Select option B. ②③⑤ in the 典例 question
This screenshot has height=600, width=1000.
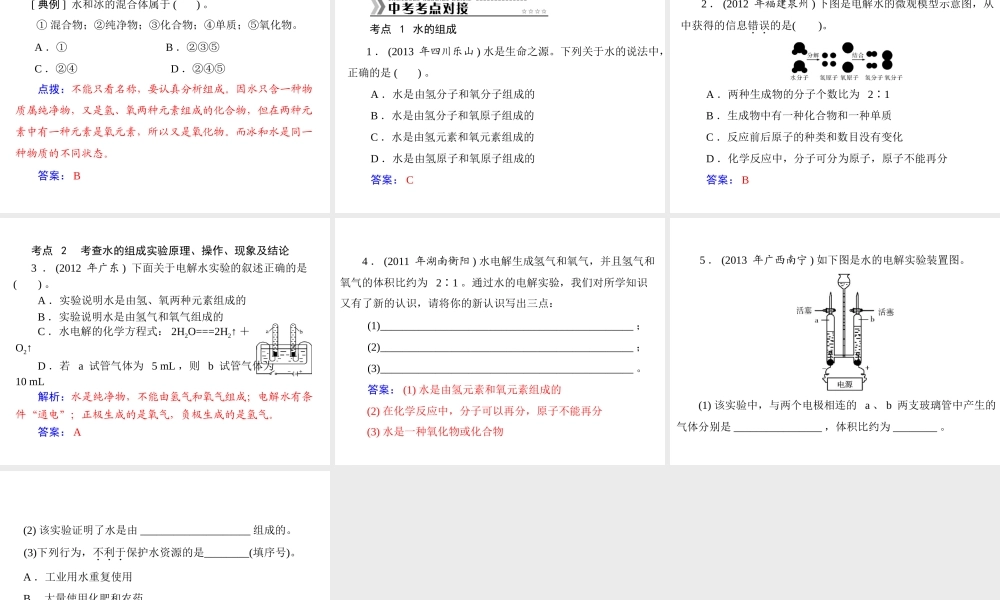pos(193,47)
